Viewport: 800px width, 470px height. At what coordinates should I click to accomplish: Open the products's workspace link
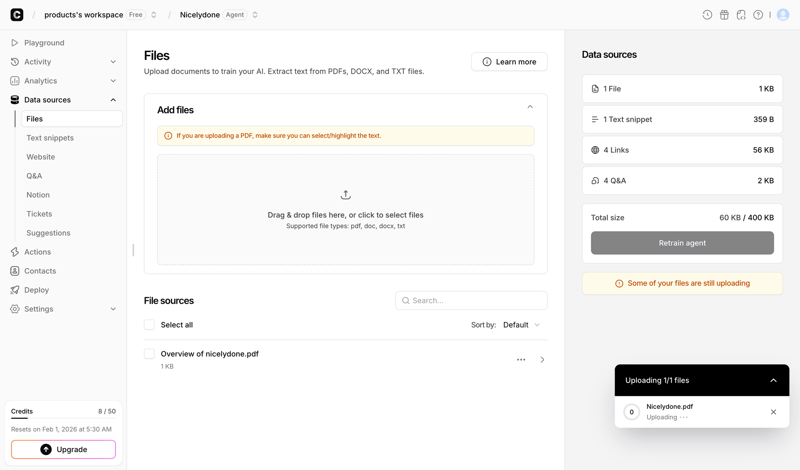click(84, 15)
